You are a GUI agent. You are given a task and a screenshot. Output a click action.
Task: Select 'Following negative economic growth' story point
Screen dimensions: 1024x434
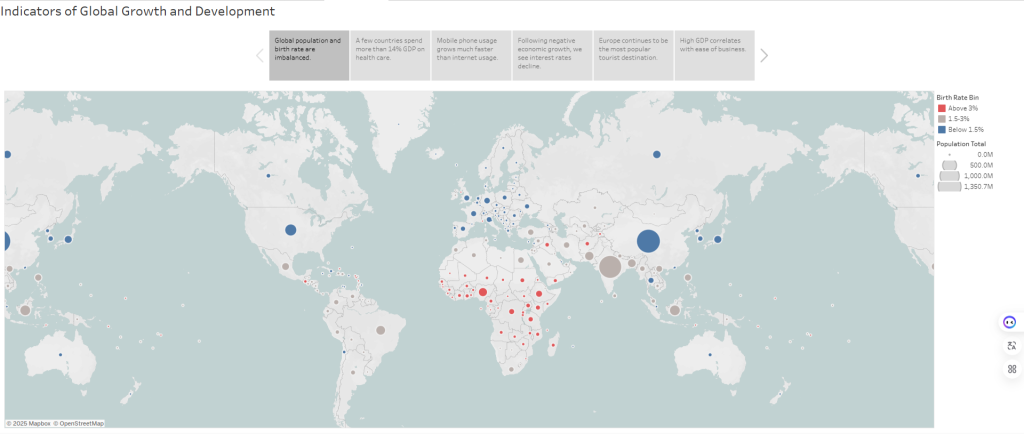tap(552, 55)
